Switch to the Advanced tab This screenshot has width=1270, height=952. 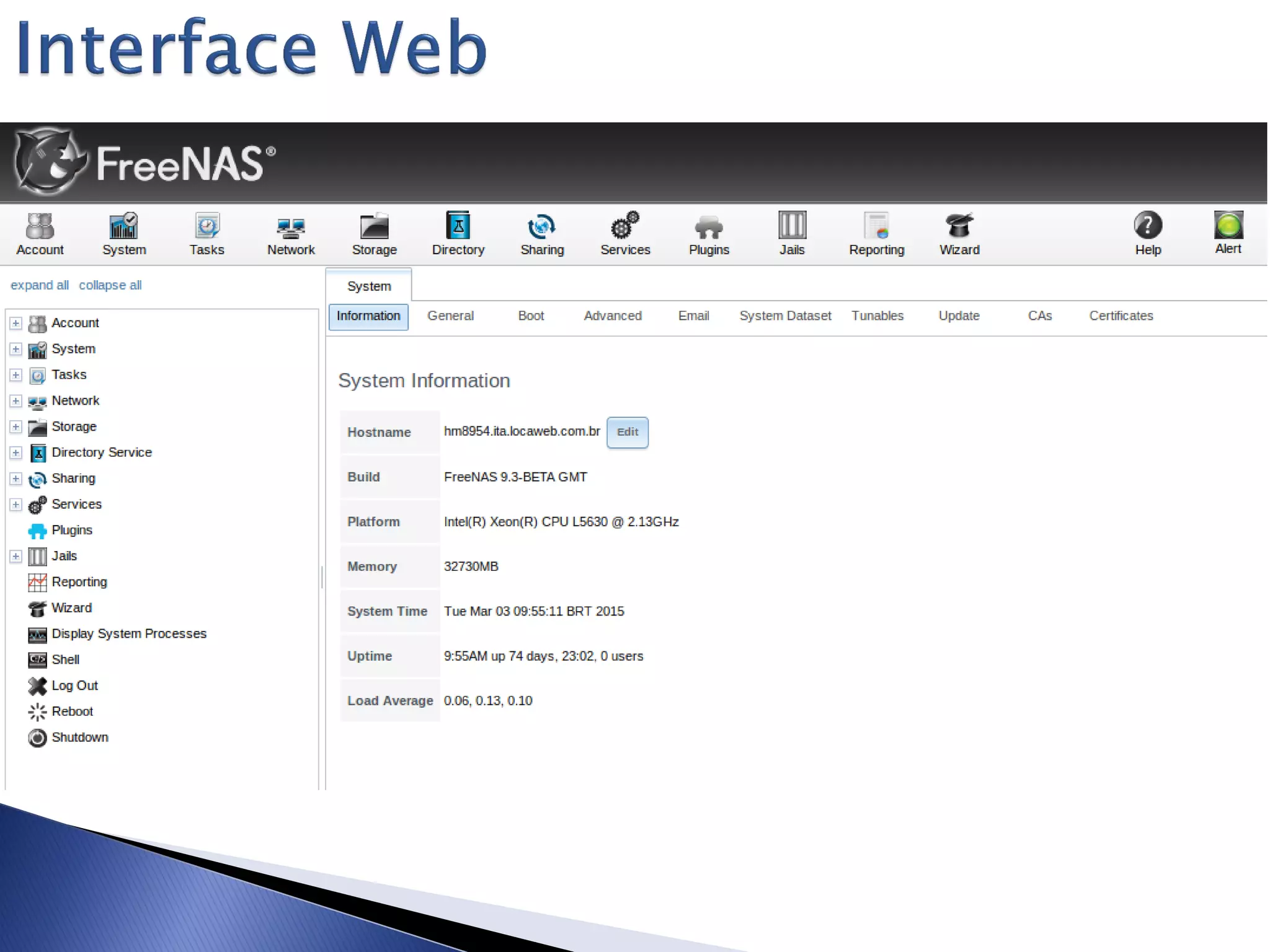tap(612, 316)
